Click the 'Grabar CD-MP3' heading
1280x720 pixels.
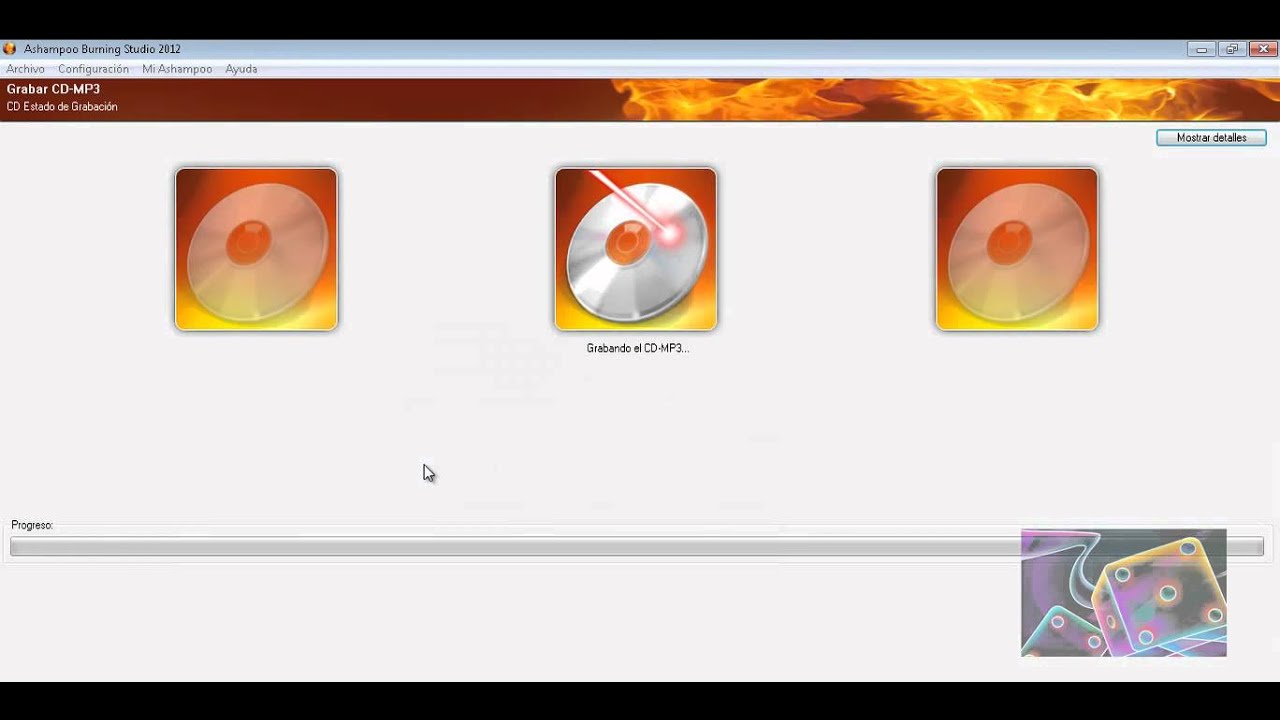[x=53, y=89]
